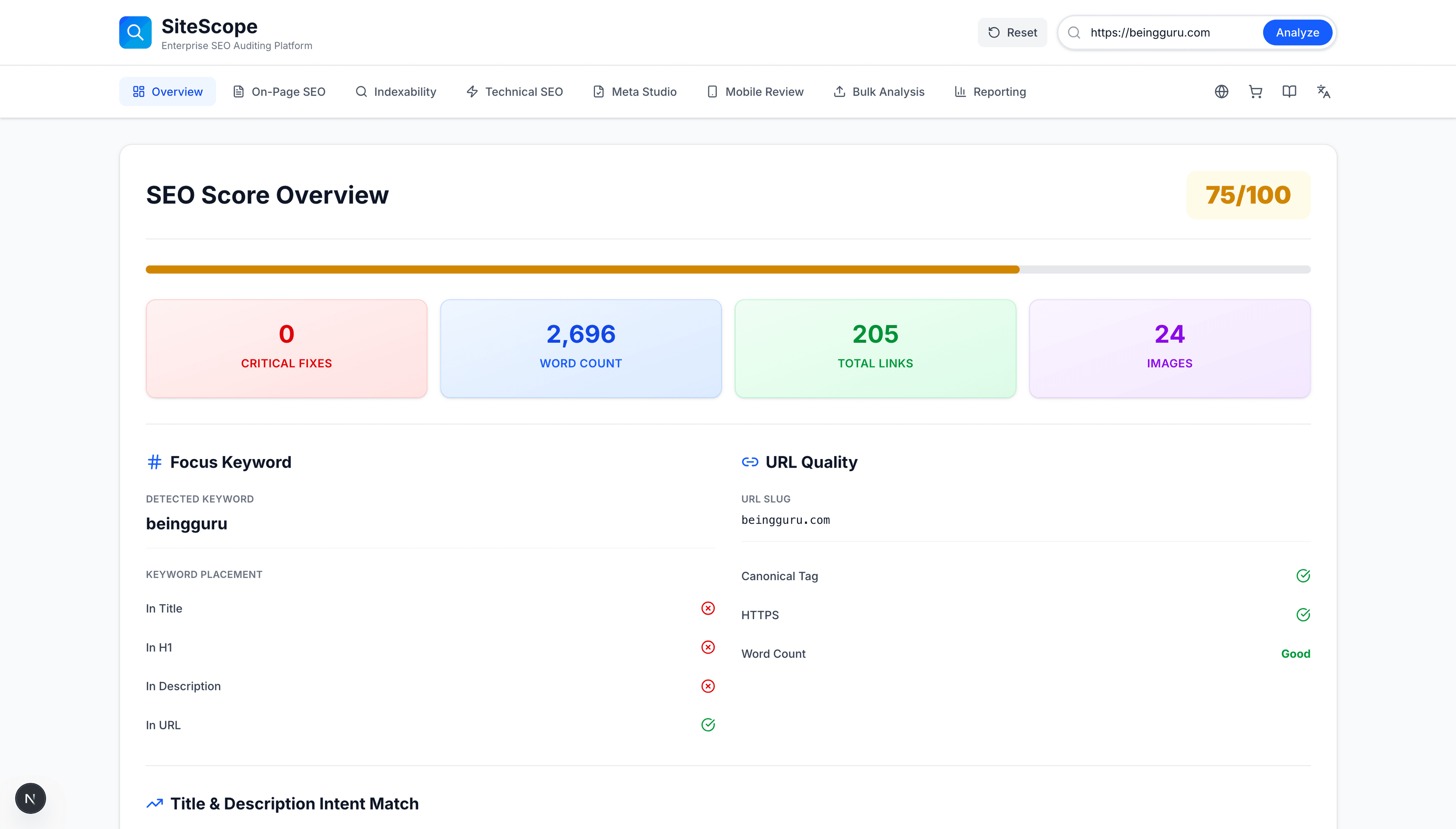
Task: Click the Critical Fixes stat card
Action: (286, 348)
